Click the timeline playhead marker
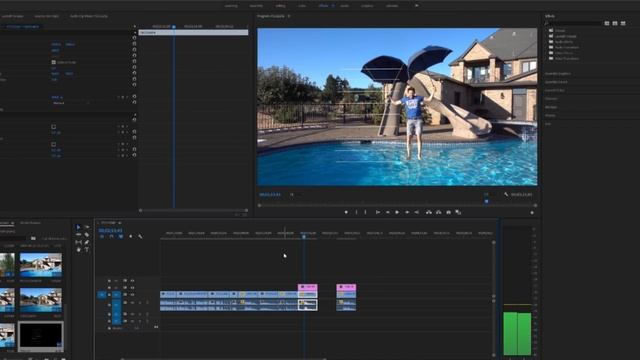Viewport: 640px width, 360px height. pyautogui.click(x=304, y=237)
